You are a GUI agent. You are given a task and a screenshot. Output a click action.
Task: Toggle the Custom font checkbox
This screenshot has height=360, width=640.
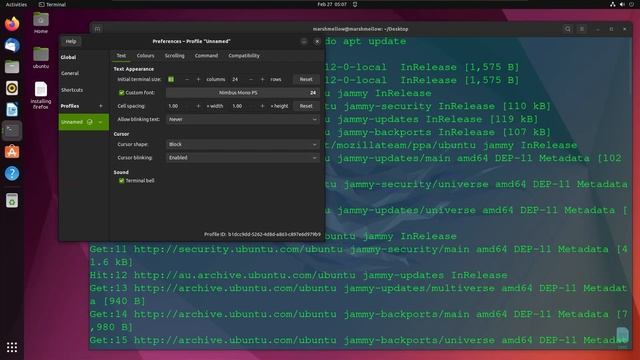(121, 93)
